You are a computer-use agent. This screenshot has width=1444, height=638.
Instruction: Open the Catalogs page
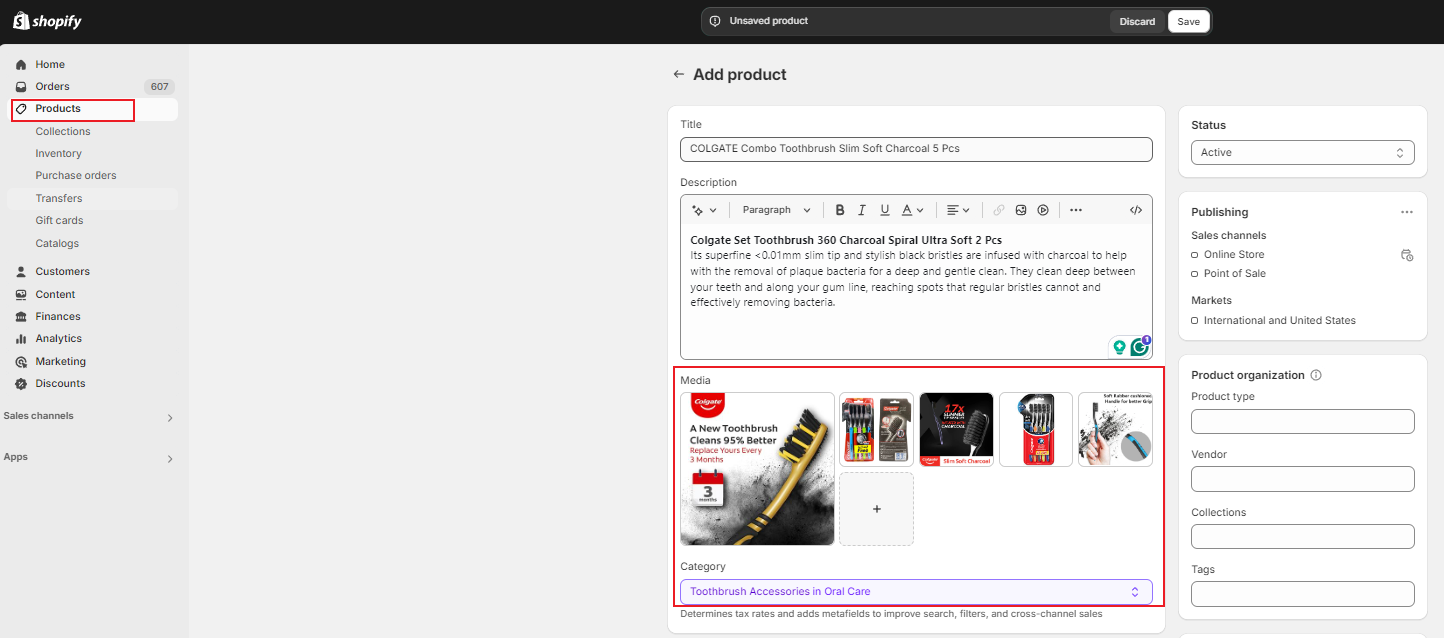(x=57, y=243)
